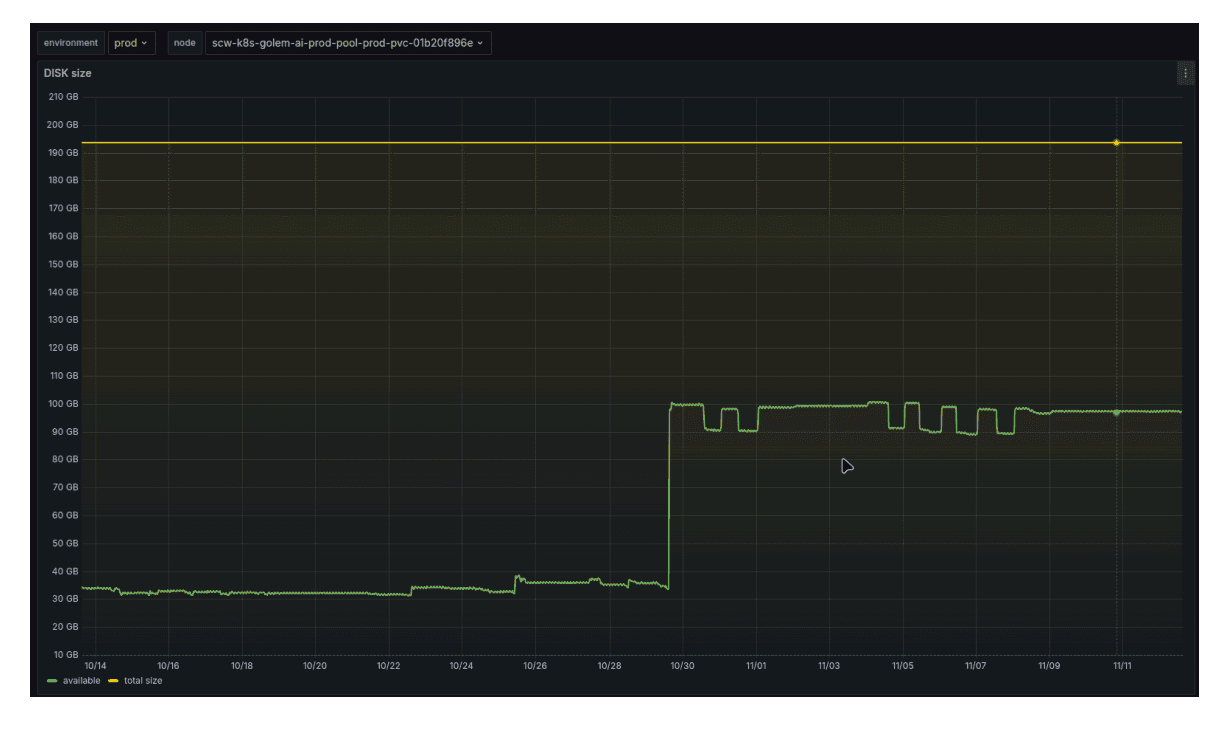Viewport: 1226px width, 738px height.
Task: Click the 10/14 x-axis date label
Action: (96, 665)
